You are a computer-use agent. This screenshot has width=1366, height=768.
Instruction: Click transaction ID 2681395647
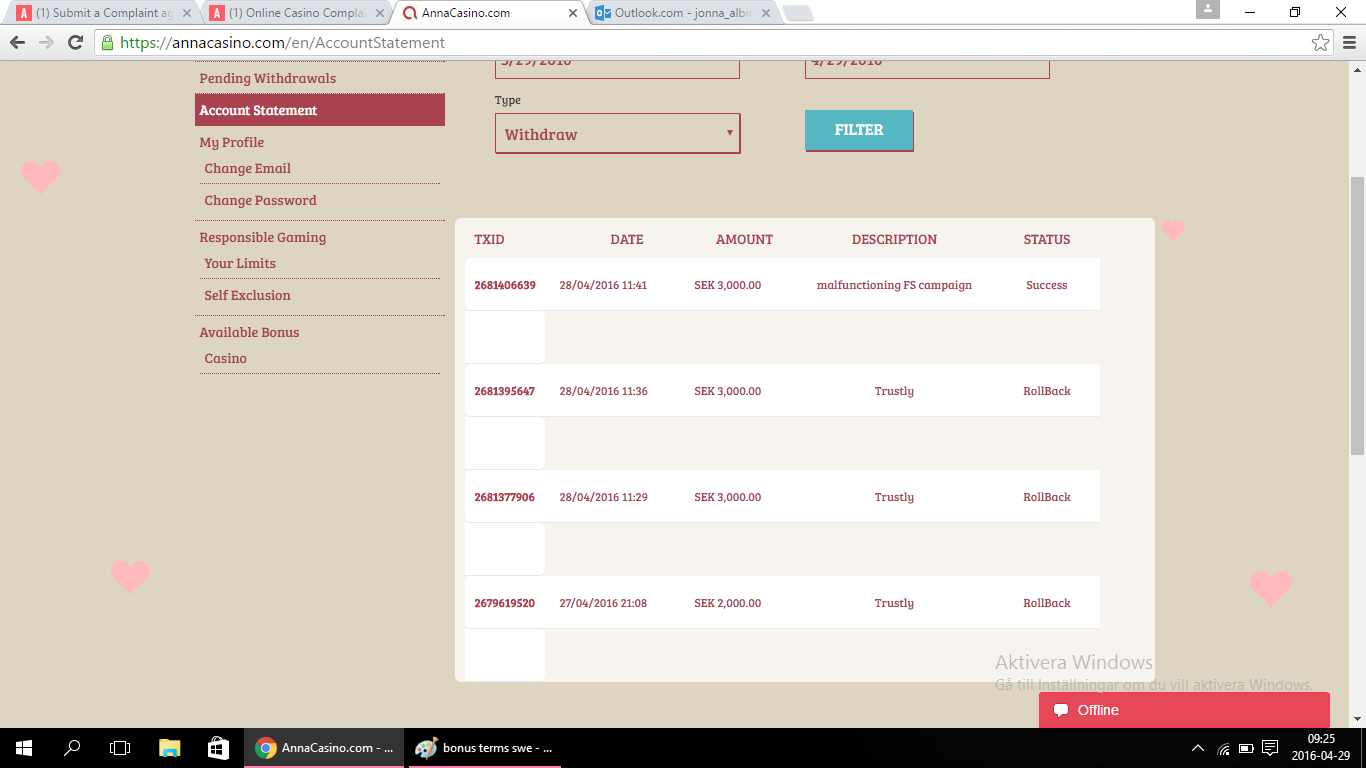pyautogui.click(x=505, y=391)
